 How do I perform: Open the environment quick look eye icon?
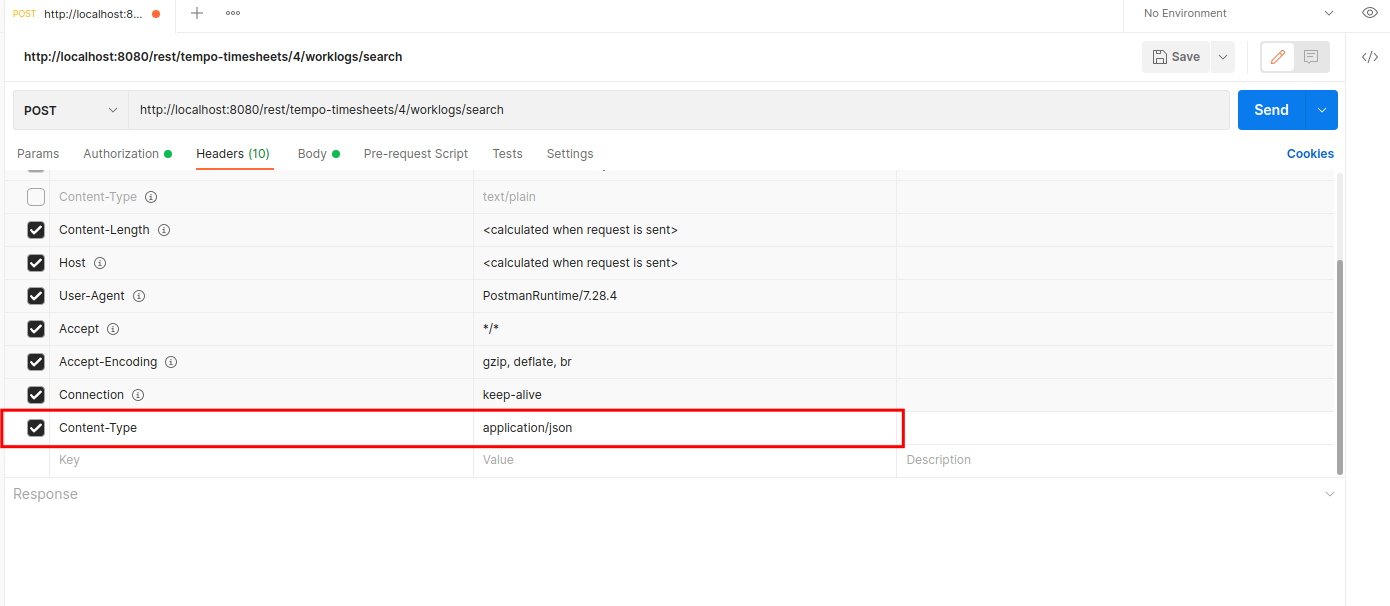(1369, 13)
